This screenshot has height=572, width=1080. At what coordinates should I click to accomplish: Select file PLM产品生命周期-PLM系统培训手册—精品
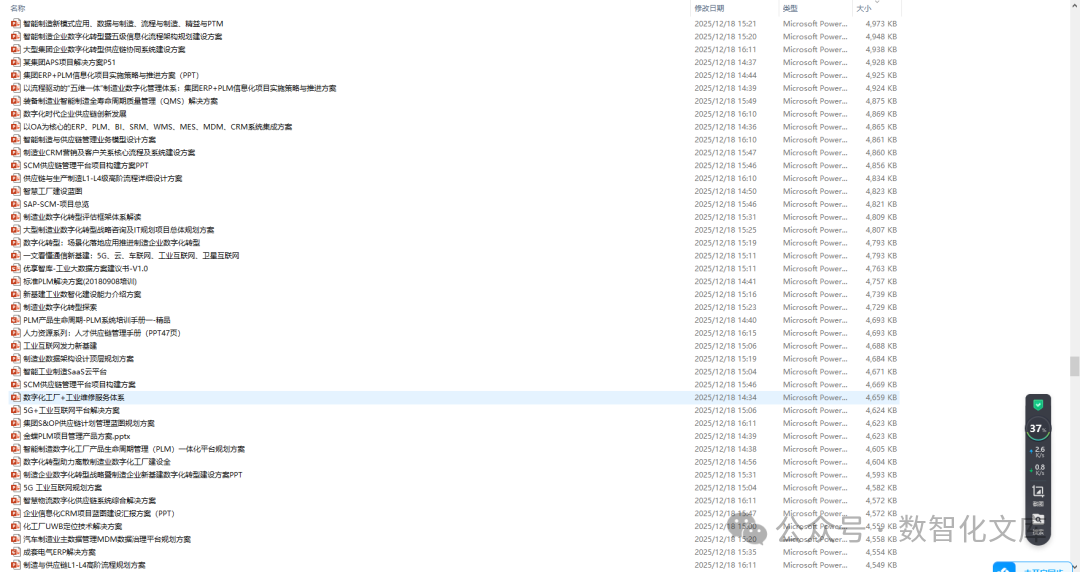pyautogui.click(x=96, y=320)
